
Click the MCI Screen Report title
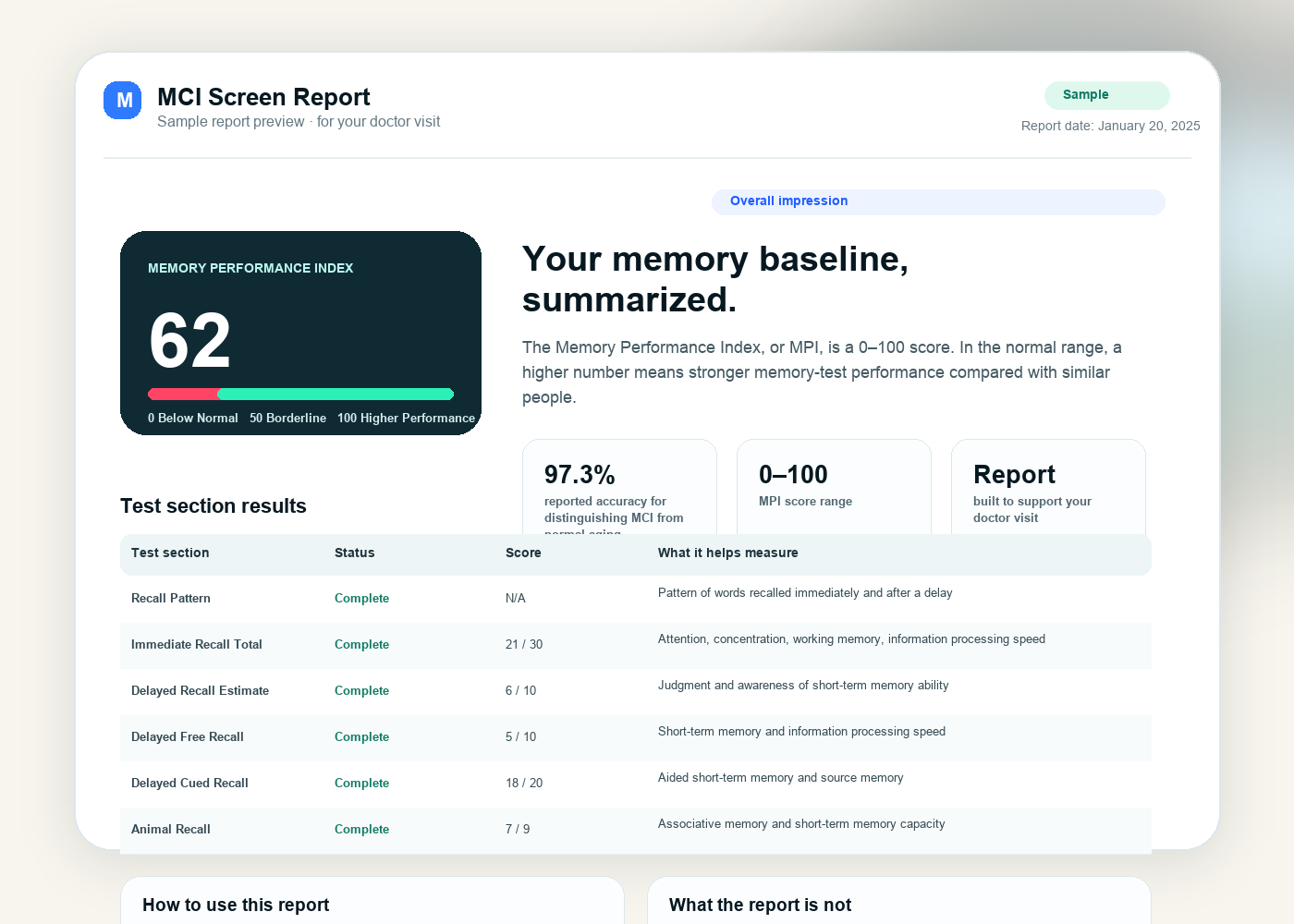263,97
